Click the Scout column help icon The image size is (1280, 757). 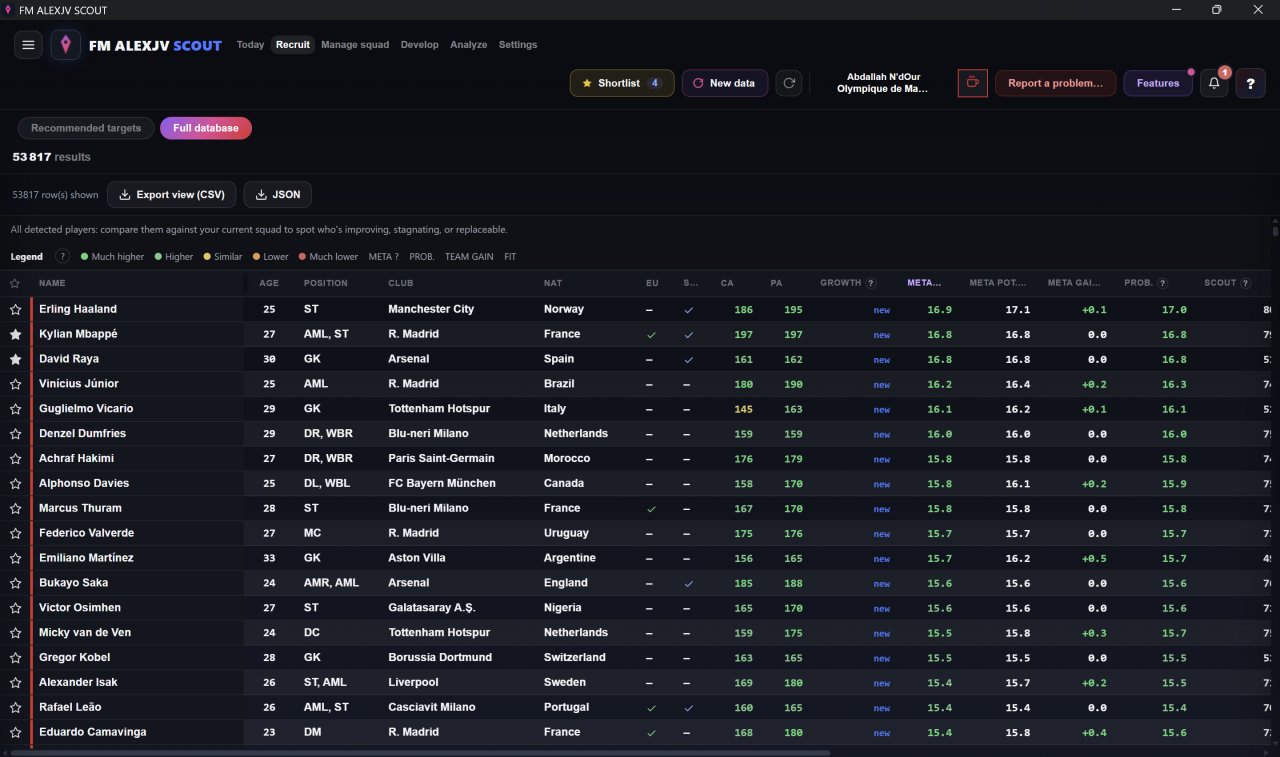(1245, 283)
